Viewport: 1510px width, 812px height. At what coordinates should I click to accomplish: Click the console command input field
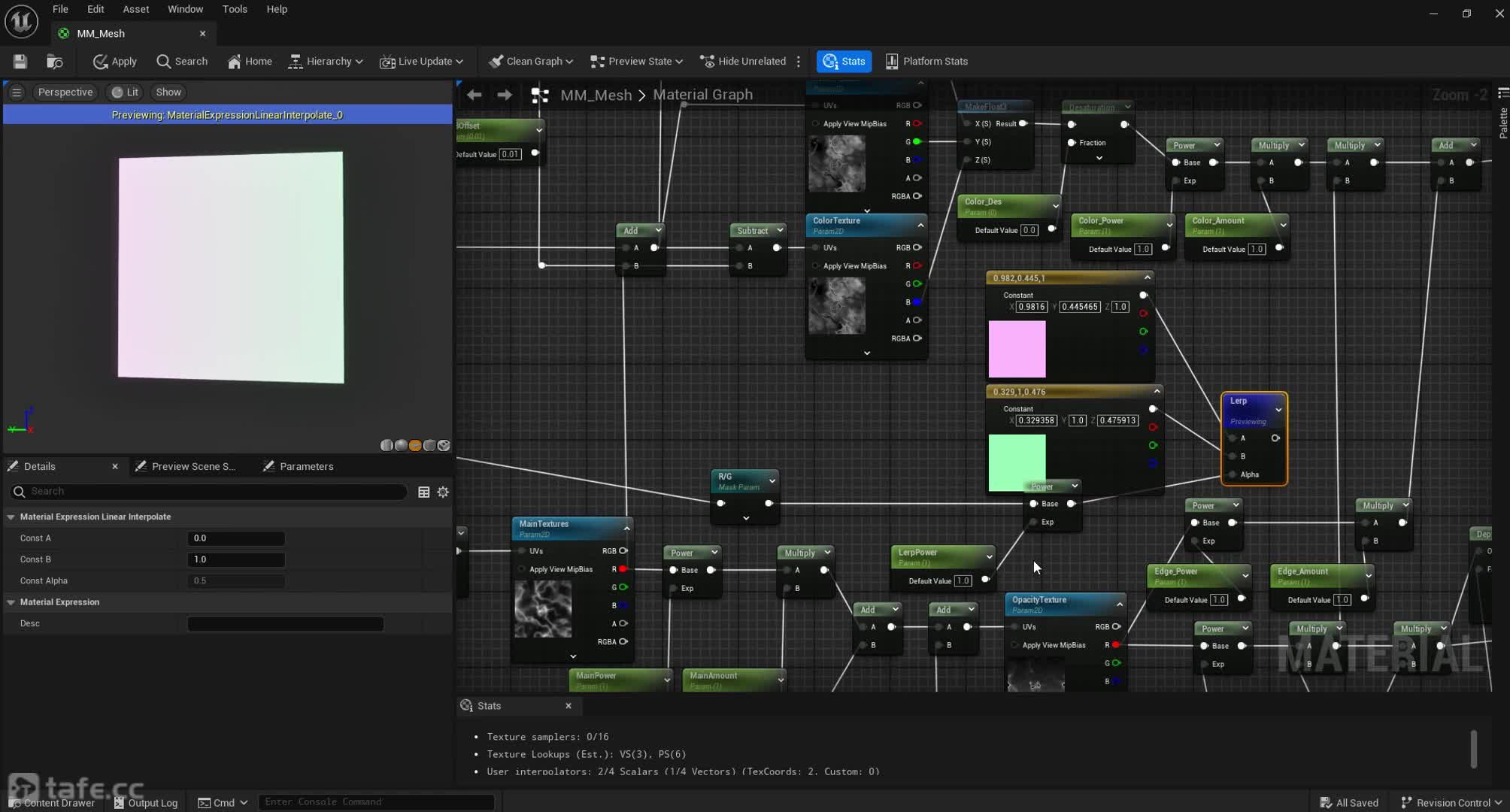(376, 802)
